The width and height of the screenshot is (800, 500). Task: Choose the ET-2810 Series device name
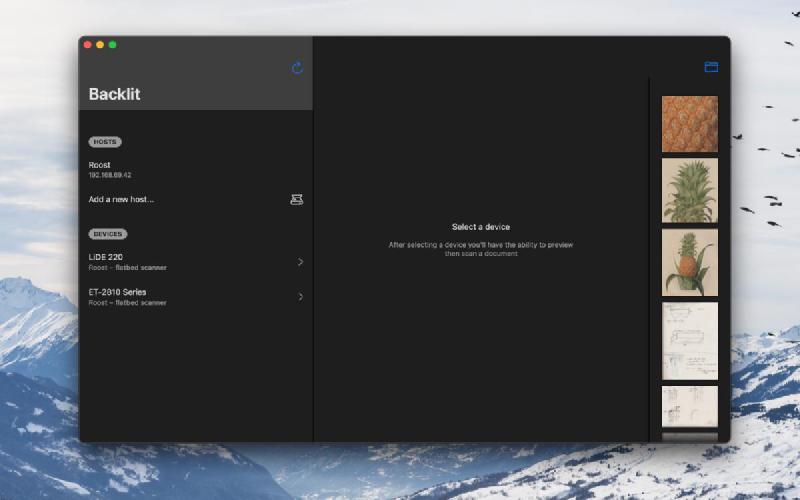[117, 292]
